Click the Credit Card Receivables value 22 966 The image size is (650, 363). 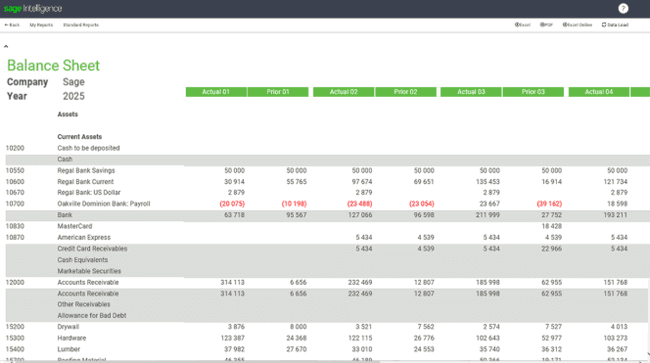(x=552, y=248)
